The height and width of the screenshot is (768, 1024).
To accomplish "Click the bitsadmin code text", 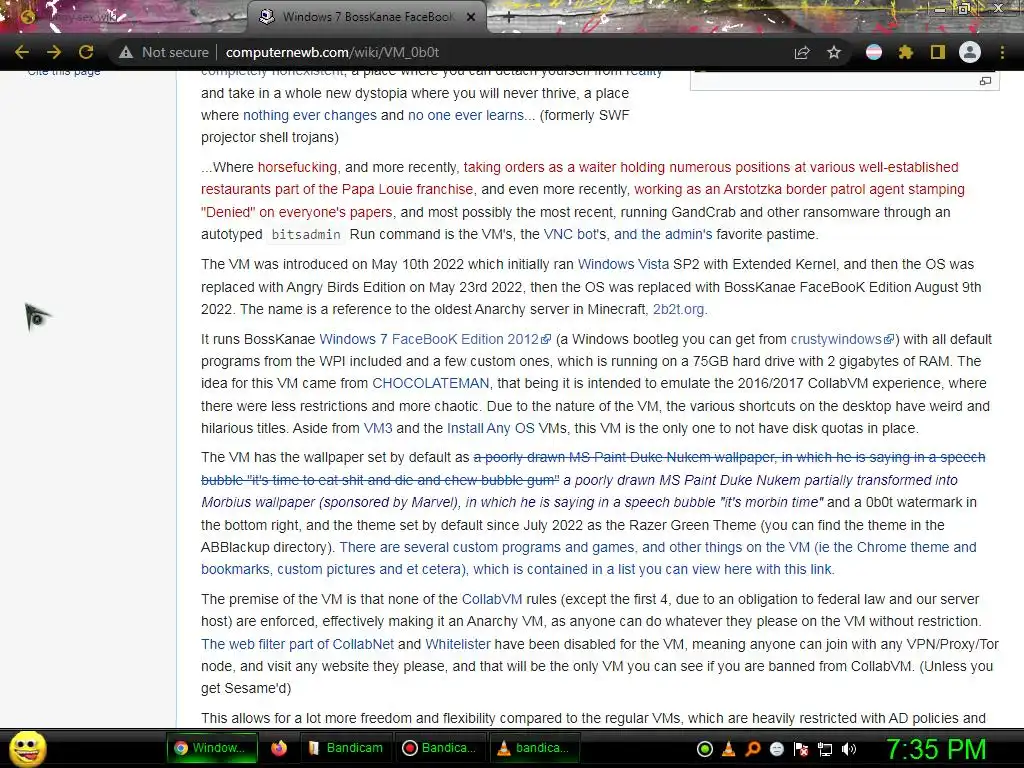I will [306, 234].
